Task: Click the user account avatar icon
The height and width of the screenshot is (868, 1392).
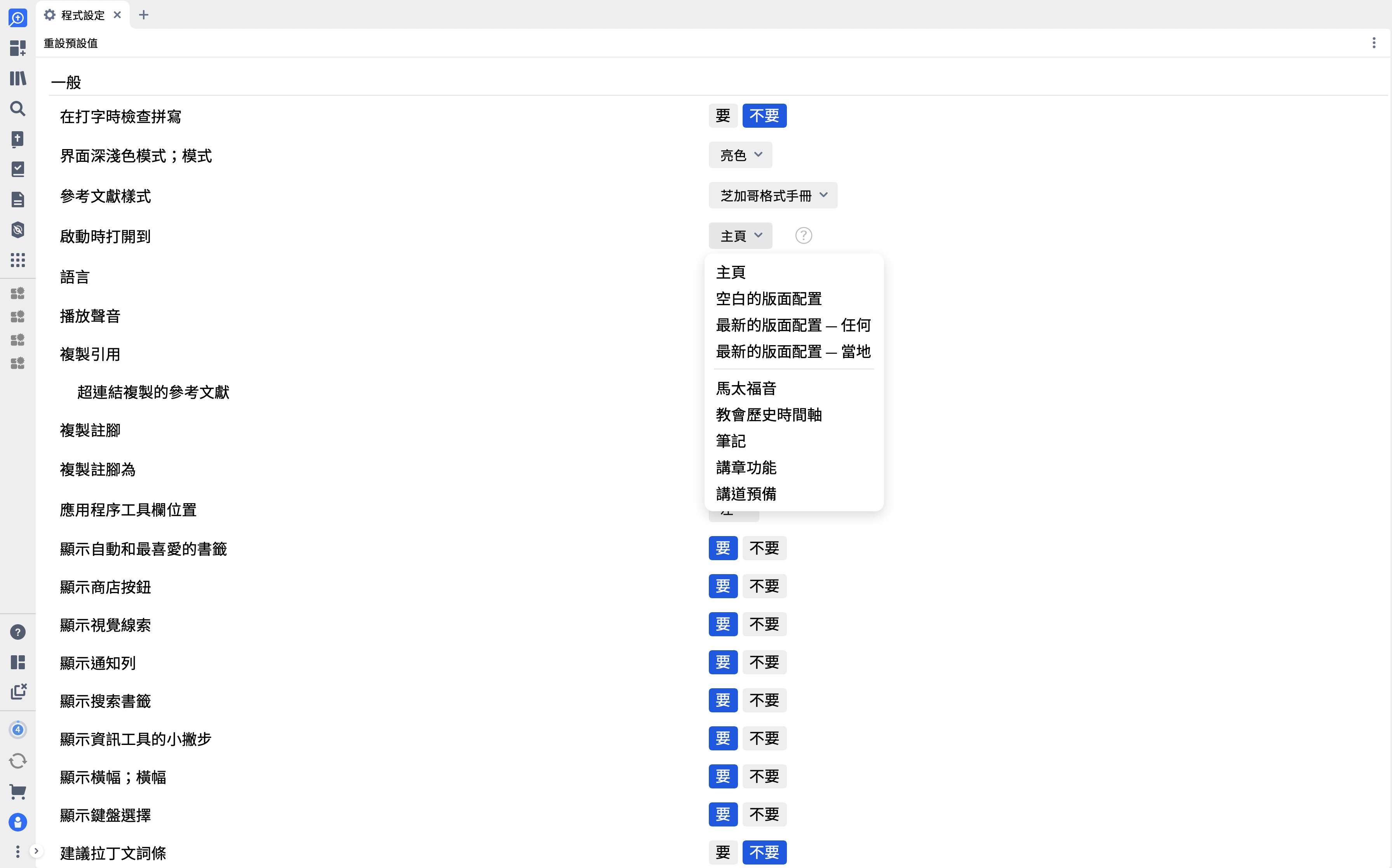Action: click(18, 822)
